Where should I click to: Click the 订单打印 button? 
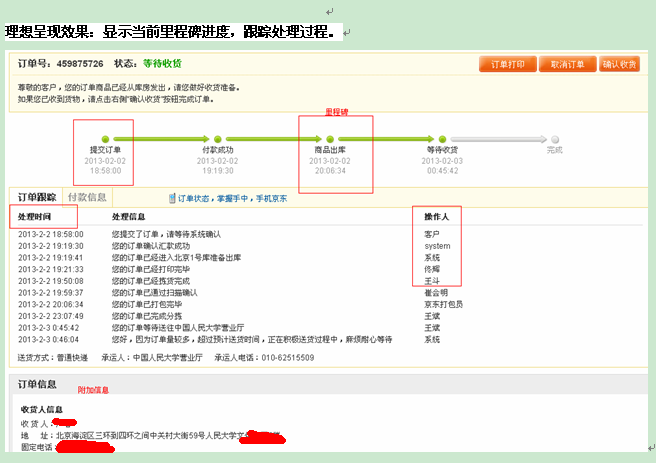pos(507,64)
